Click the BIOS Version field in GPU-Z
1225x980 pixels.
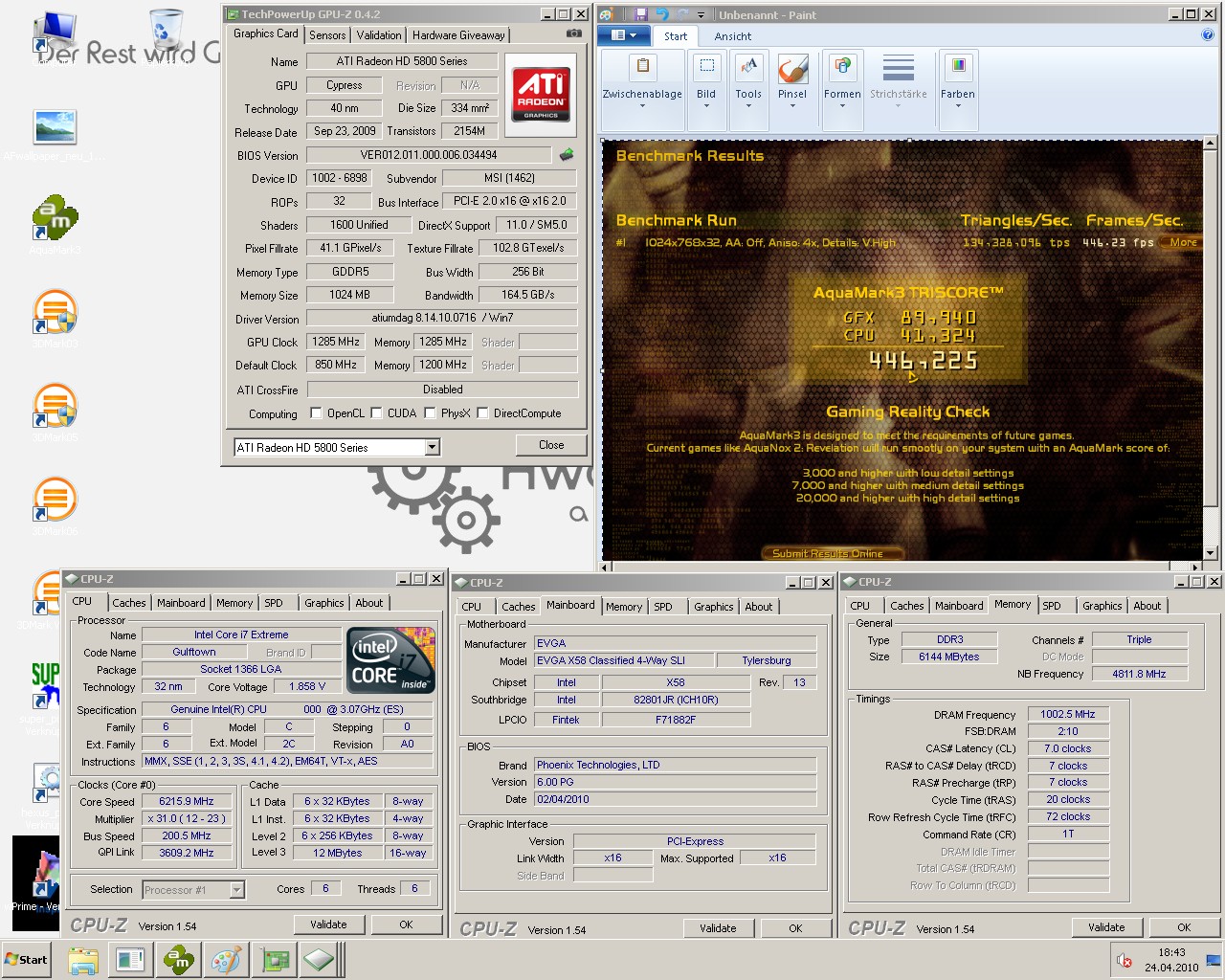(429, 155)
